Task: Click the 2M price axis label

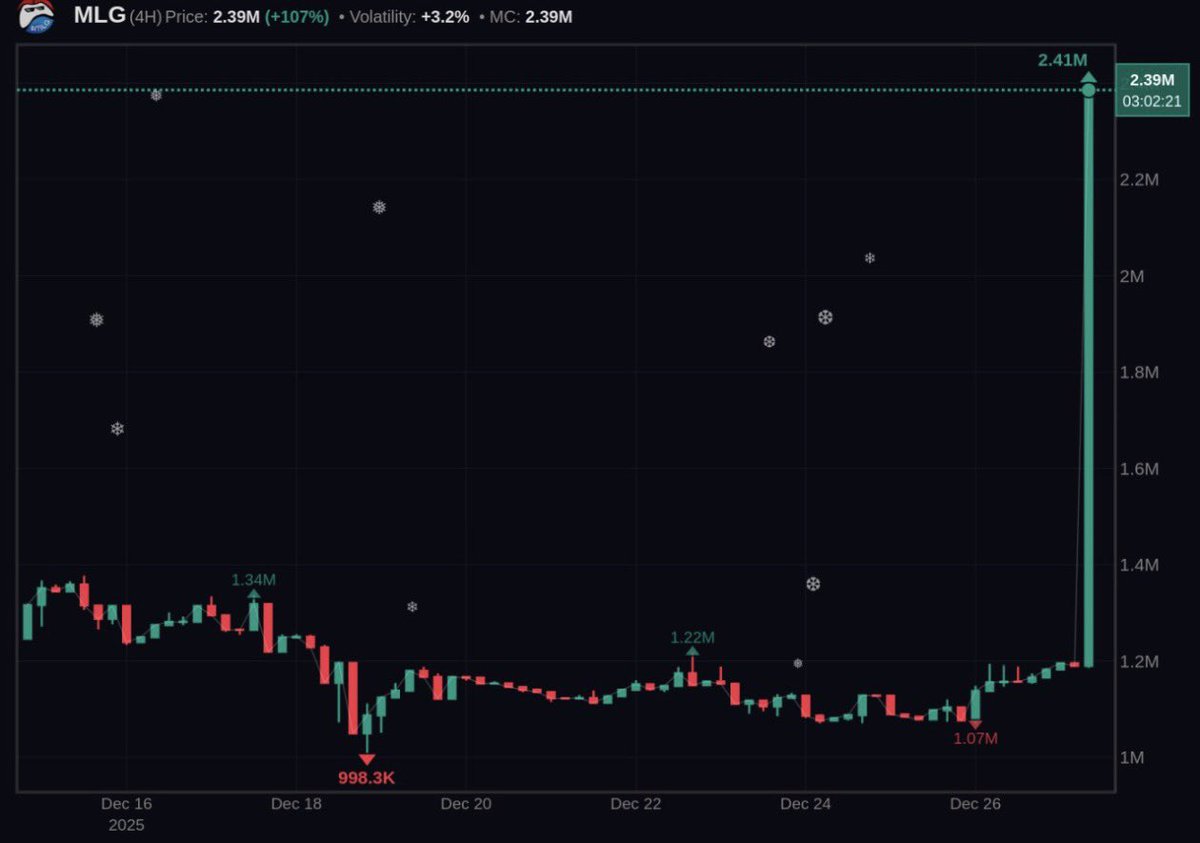Action: pyautogui.click(x=1132, y=276)
